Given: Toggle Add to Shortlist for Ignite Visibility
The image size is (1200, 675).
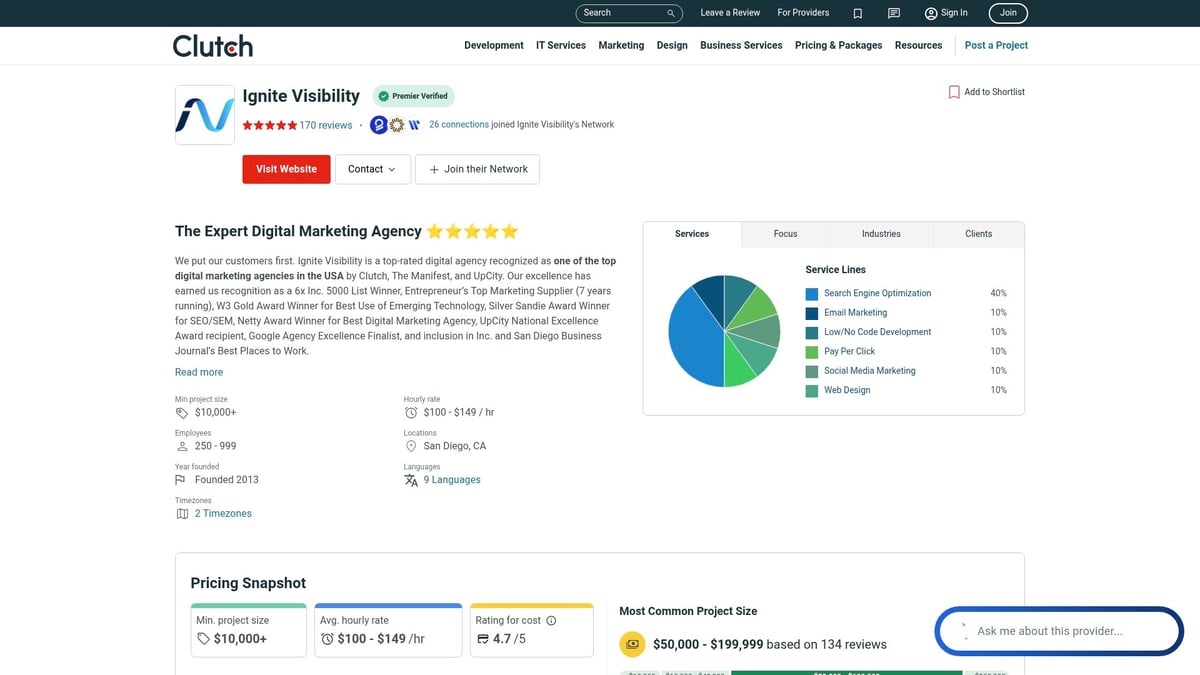Looking at the screenshot, I should [986, 91].
